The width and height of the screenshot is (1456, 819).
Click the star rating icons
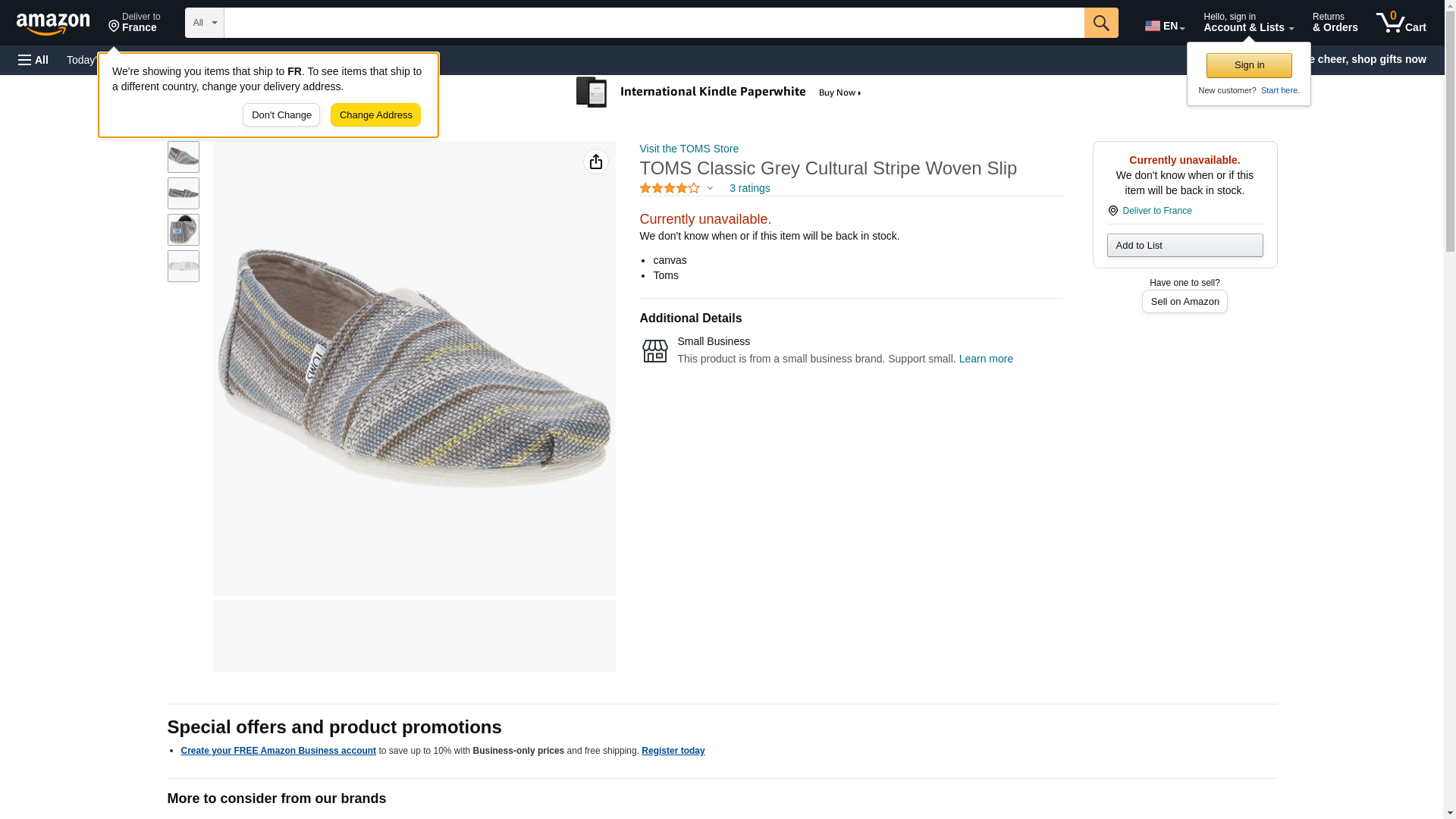point(670,188)
